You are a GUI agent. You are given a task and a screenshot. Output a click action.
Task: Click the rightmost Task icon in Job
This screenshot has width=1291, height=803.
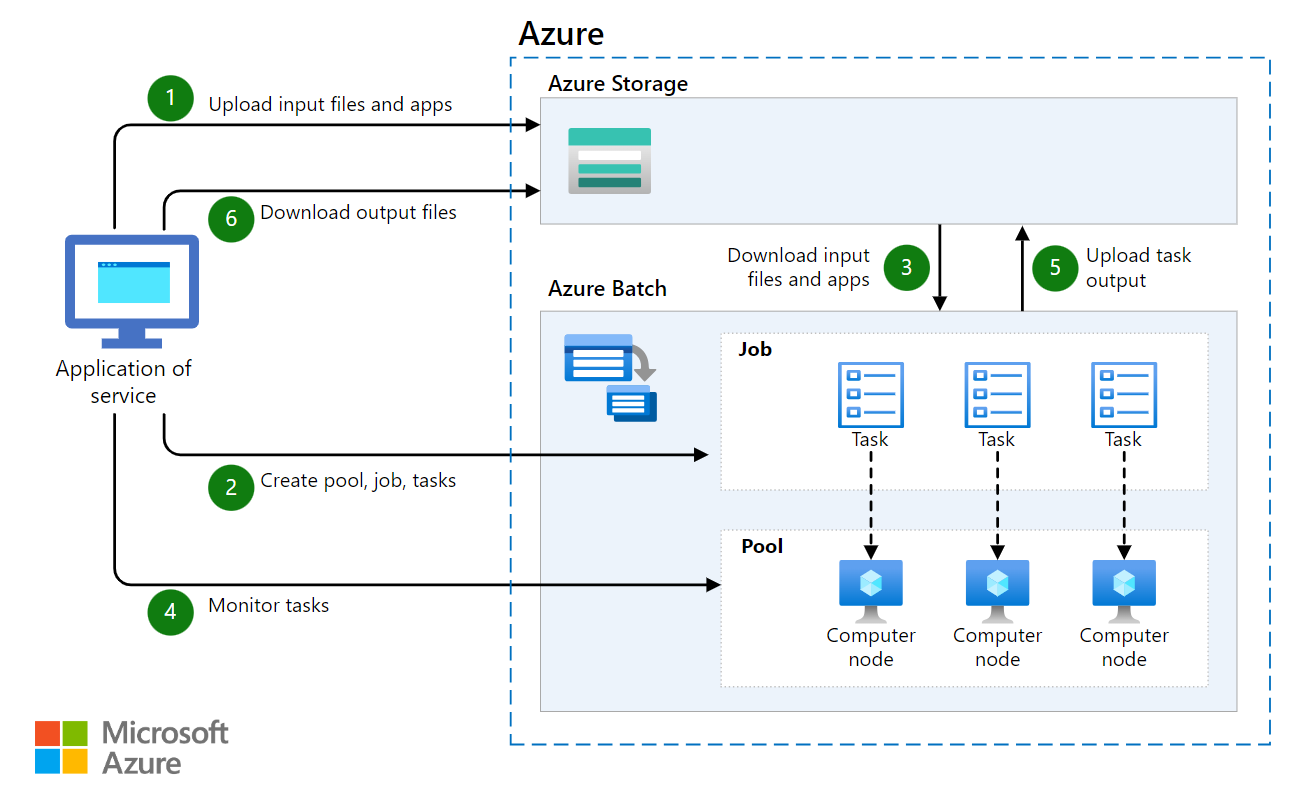click(1124, 396)
